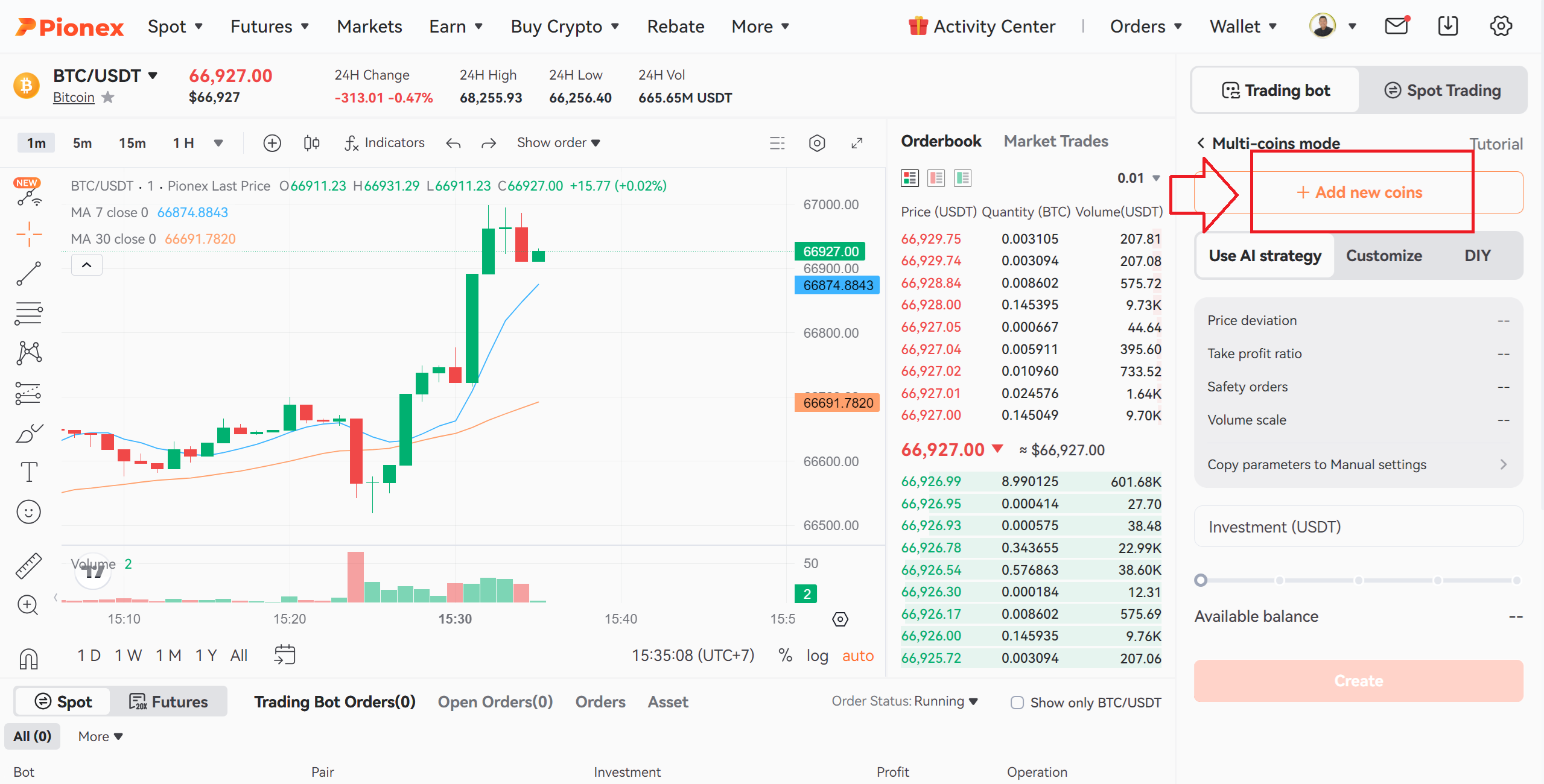Open the More menu in header

coord(760,27)
